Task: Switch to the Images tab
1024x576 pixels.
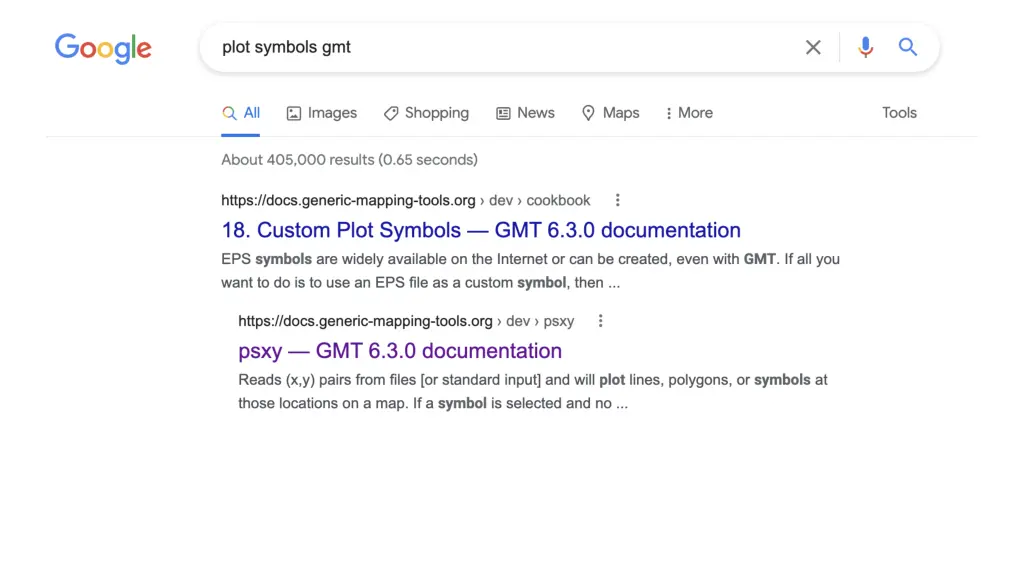Action: tap(321, 113)
